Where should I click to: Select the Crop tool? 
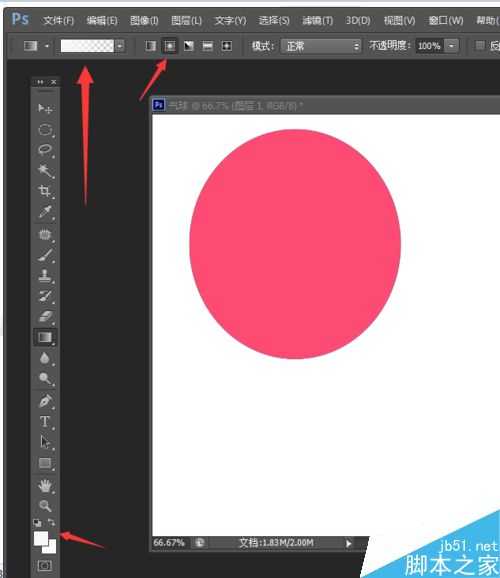(x=45, y=191)
